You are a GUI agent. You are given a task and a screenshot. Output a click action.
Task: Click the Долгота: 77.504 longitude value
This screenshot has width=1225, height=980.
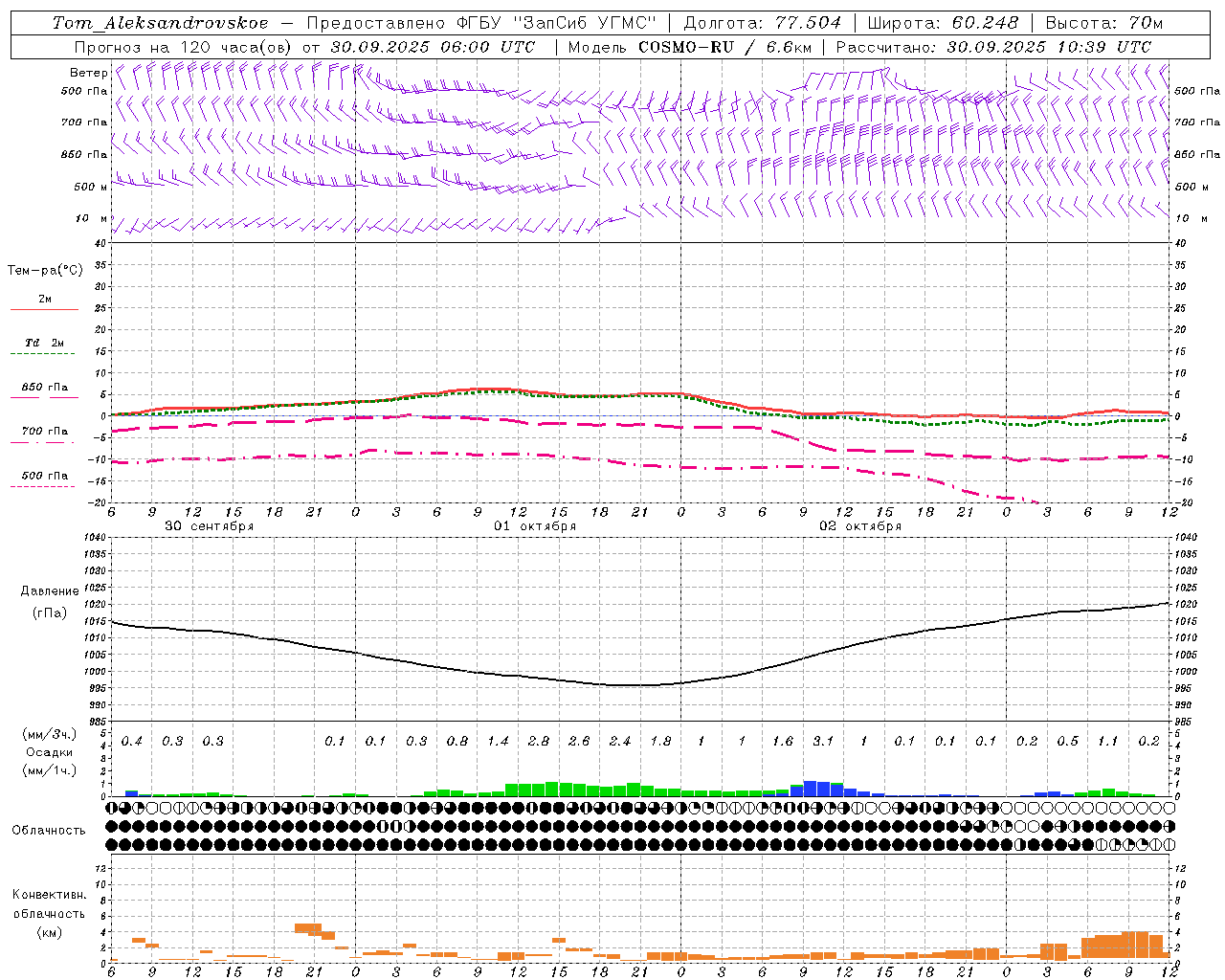(x=763, y=23)
